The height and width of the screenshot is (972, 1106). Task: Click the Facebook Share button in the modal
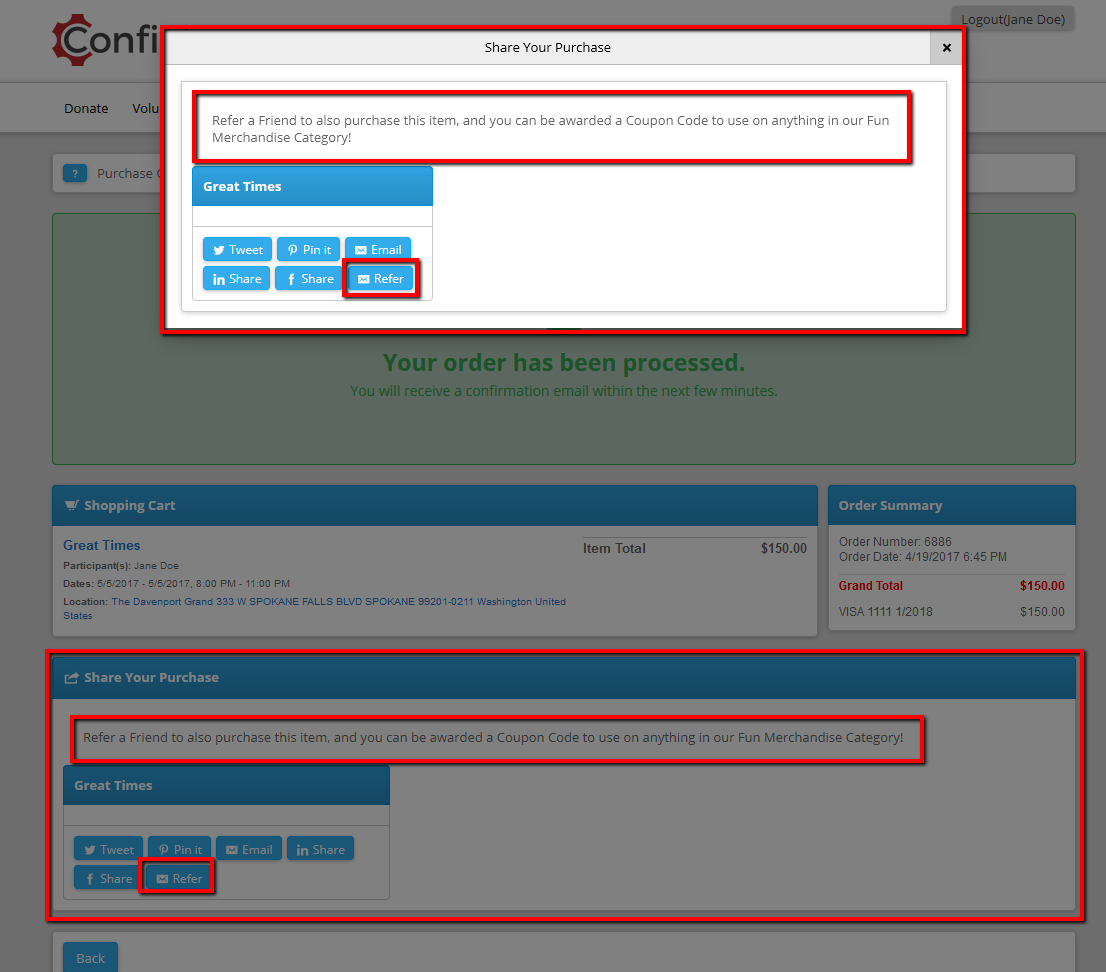(x=309, y=279)
